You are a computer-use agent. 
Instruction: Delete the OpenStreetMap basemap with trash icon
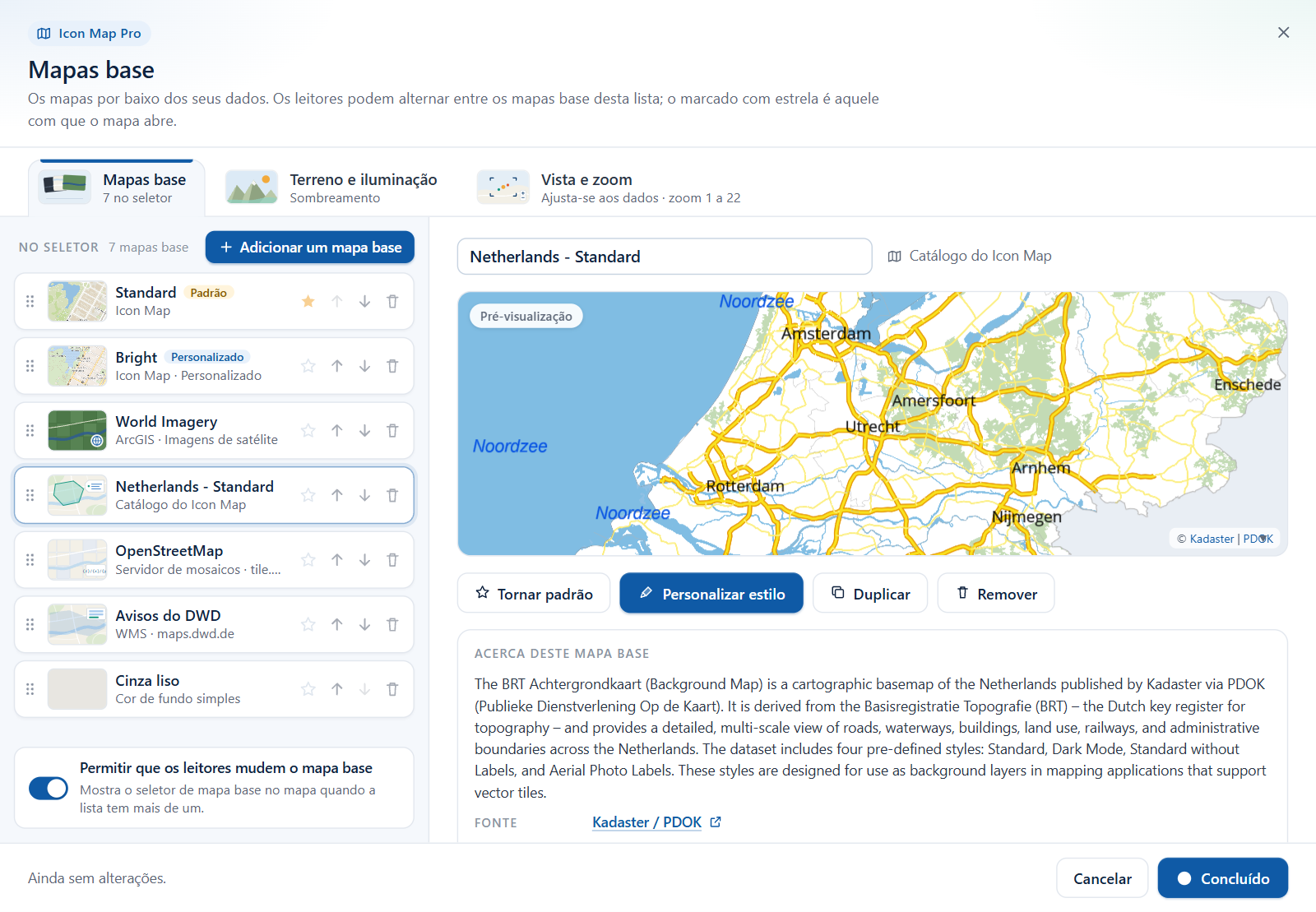pyautogui.click(x=392, y=560)
